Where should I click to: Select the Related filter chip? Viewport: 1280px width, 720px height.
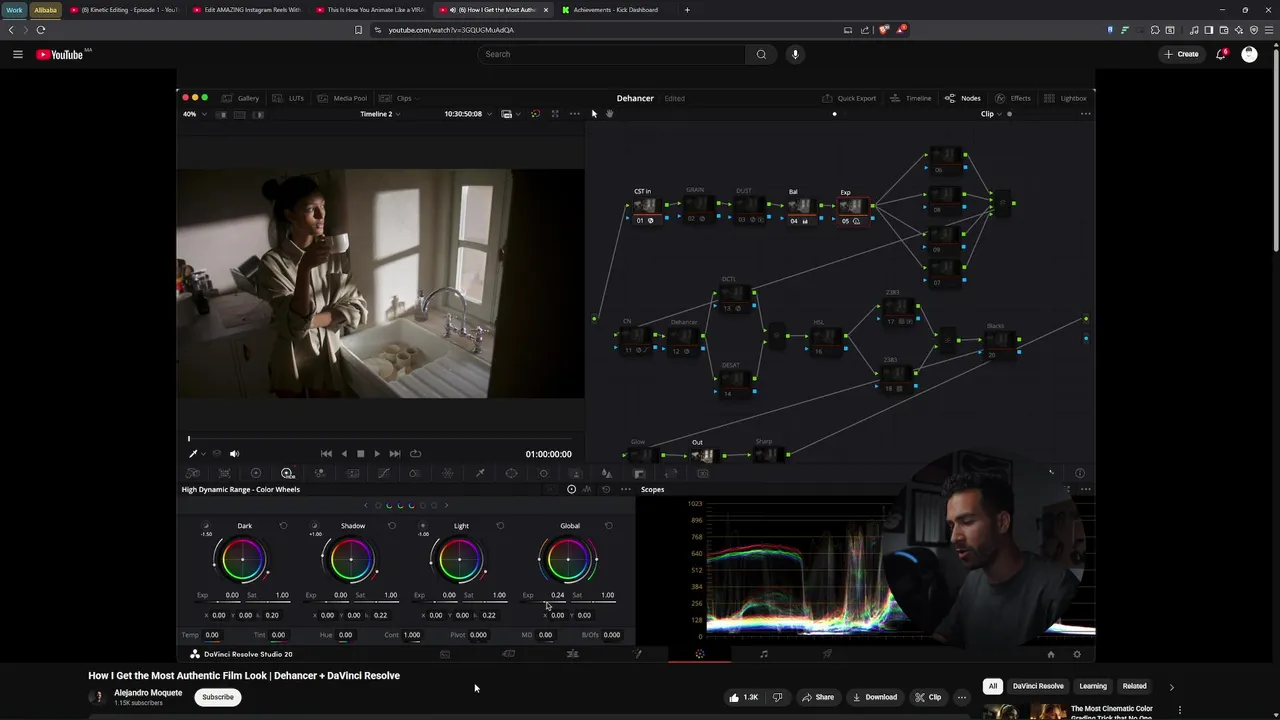[x=1134, y=686]
